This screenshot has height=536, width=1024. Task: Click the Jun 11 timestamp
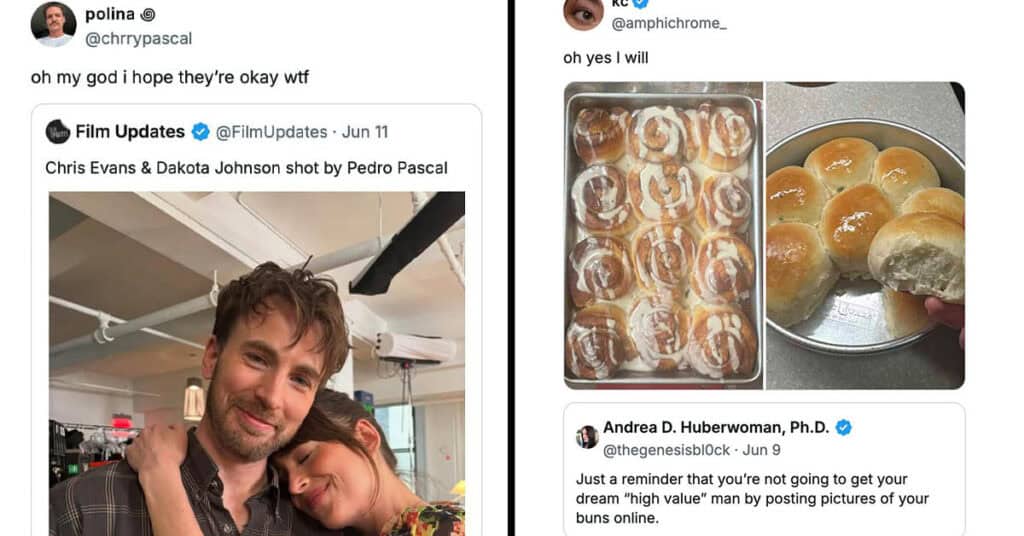[x=365, y=132]
